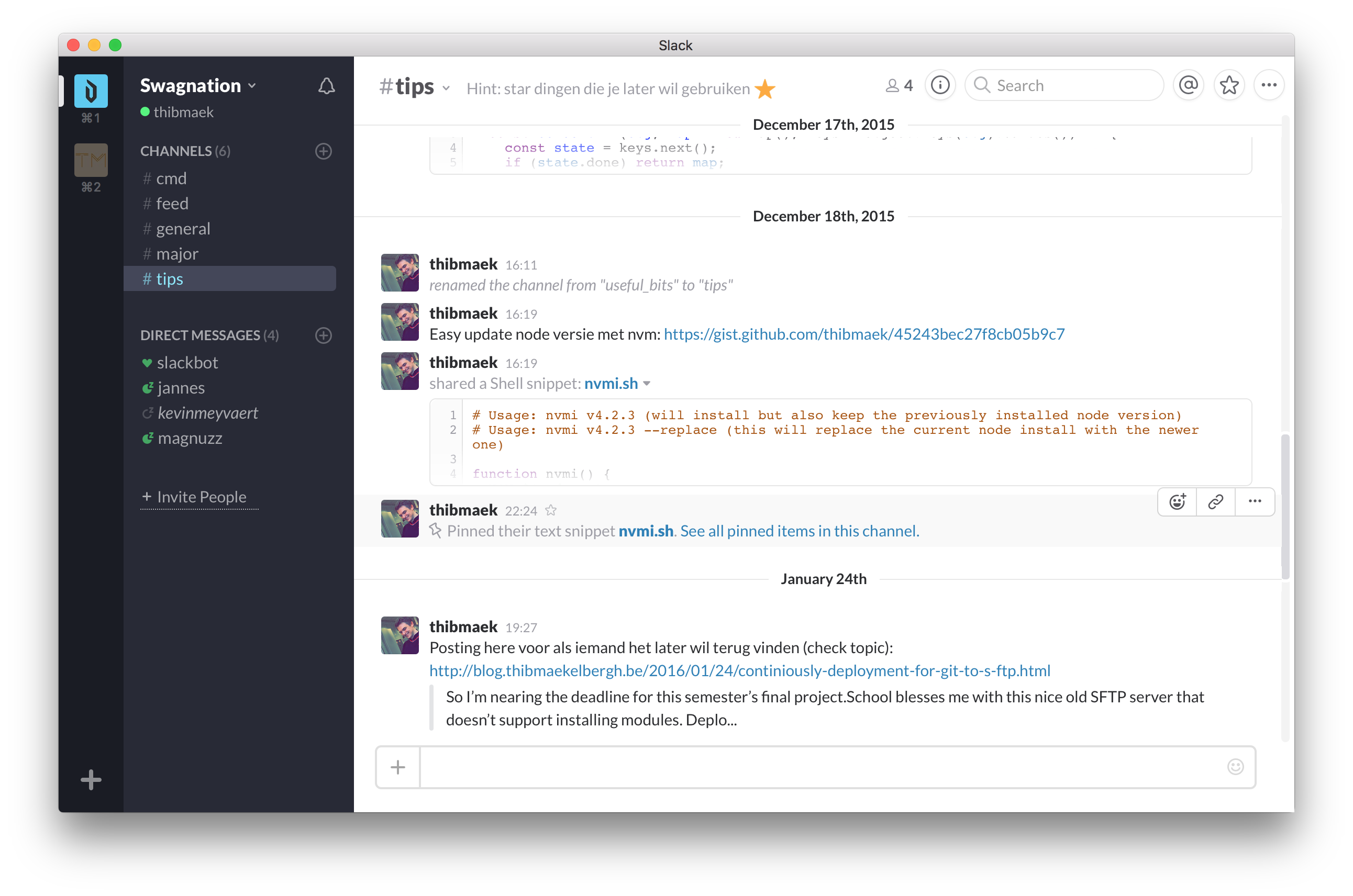Open the blog deployment article link
This screenshot has height=896, width=1353.
point(740,670)
